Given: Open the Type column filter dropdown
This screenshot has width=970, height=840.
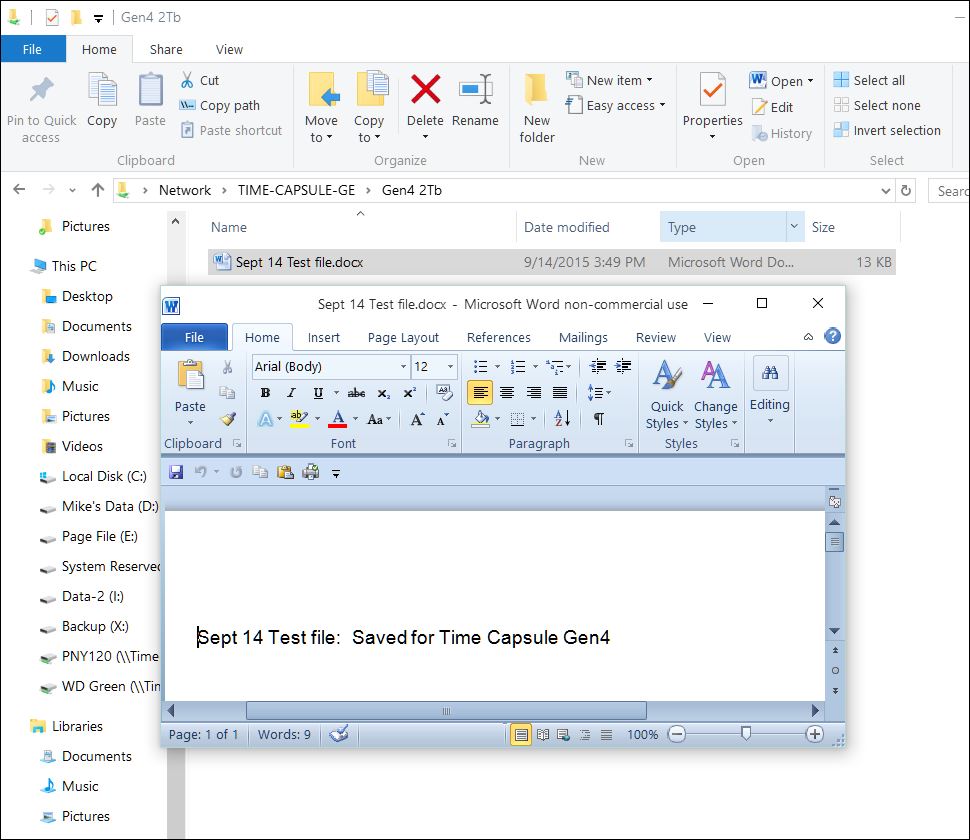Looking at the screenshot, I should tap(794, 226).
